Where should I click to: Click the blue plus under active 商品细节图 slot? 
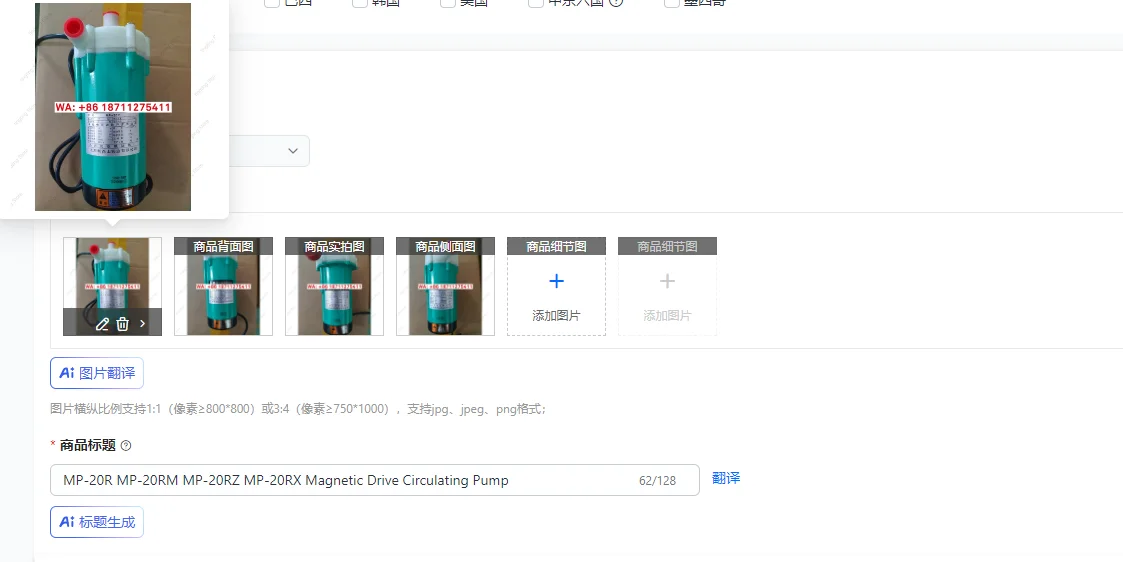tap(556, 281)
